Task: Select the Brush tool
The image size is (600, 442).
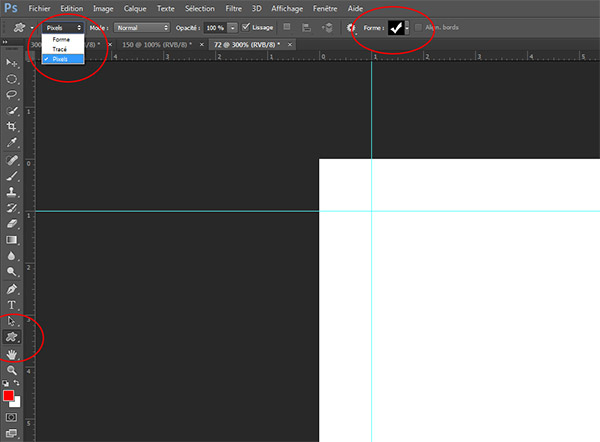Action: (x=11, y=176)
